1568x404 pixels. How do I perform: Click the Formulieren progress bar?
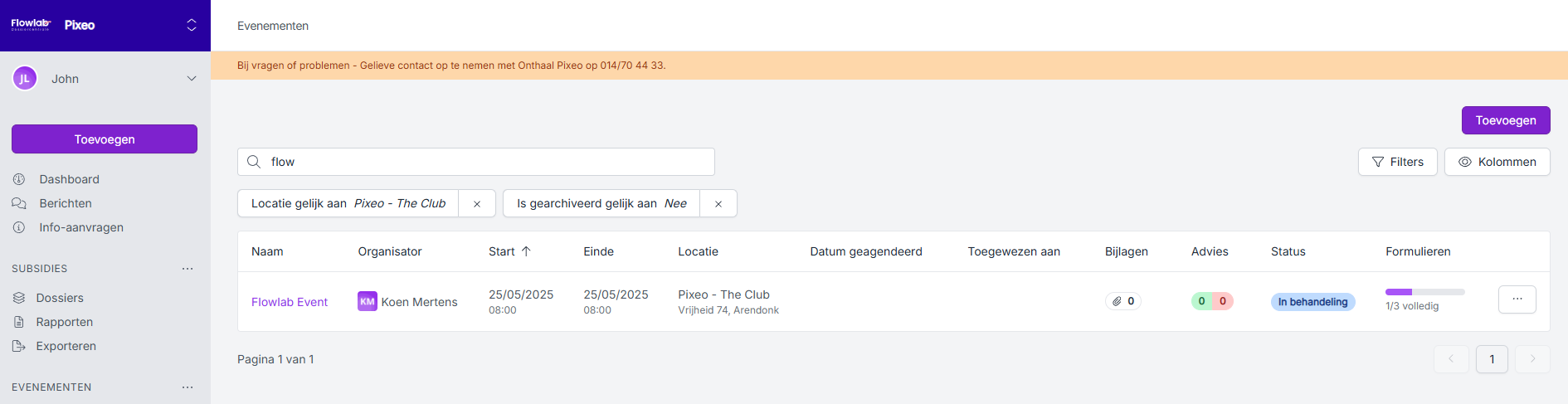pyautogui.click(x=1424, y=292)
